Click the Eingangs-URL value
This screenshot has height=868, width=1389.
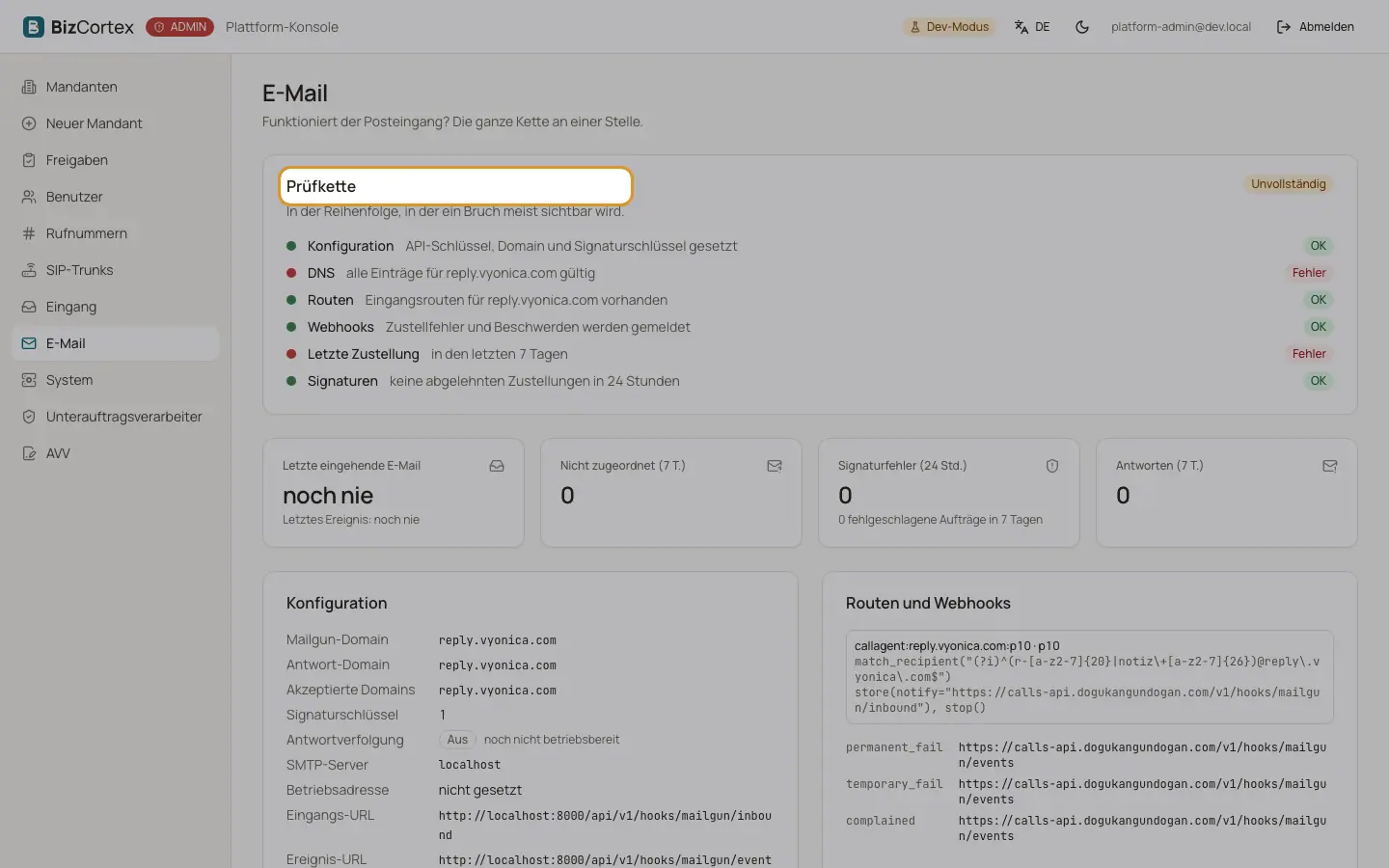point(605,826)
